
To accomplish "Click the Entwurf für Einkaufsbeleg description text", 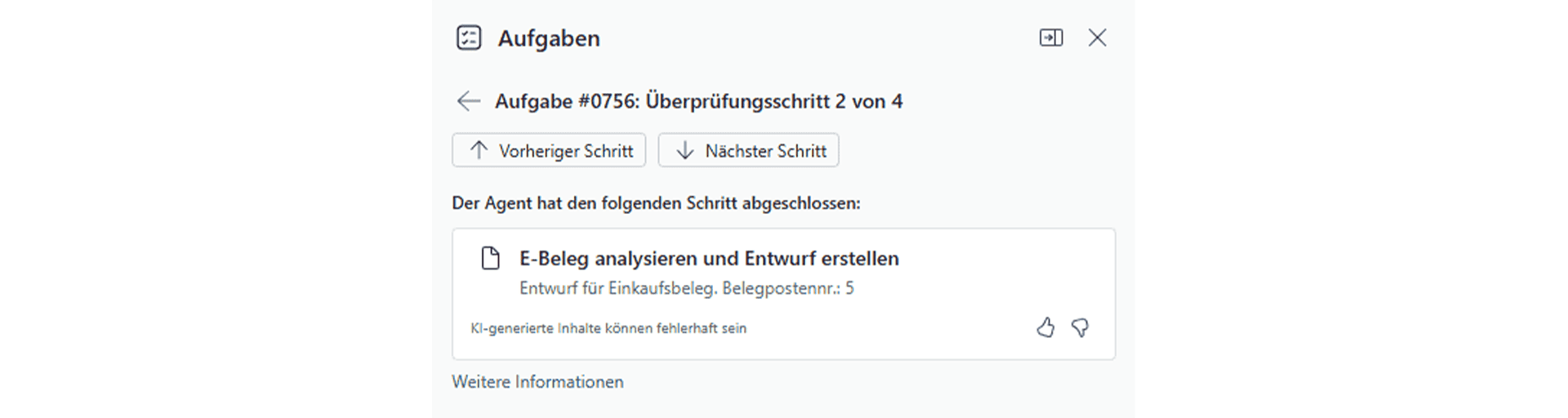I will click(687, 288).
